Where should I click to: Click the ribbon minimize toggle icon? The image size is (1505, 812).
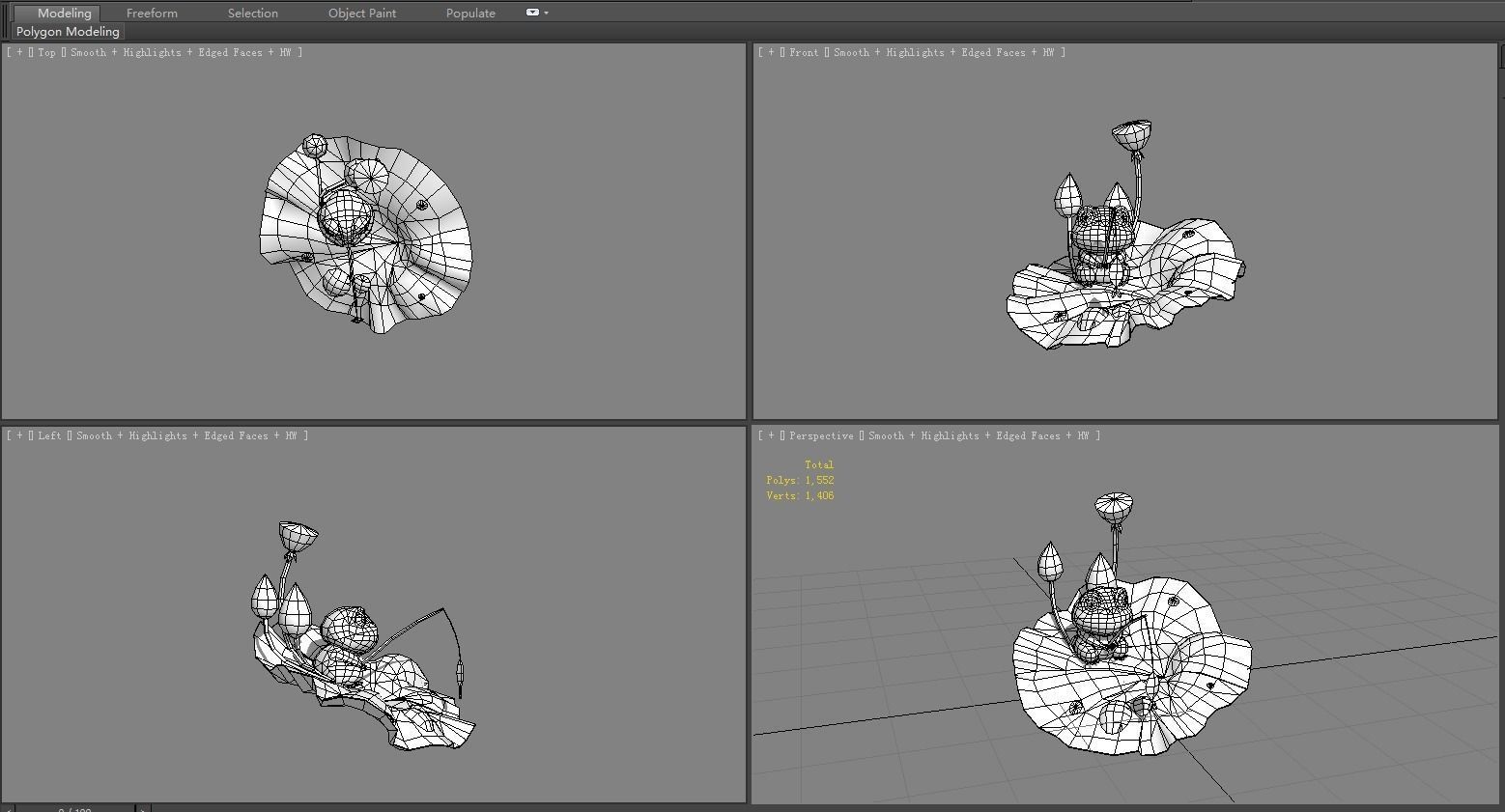click(532, 13)
